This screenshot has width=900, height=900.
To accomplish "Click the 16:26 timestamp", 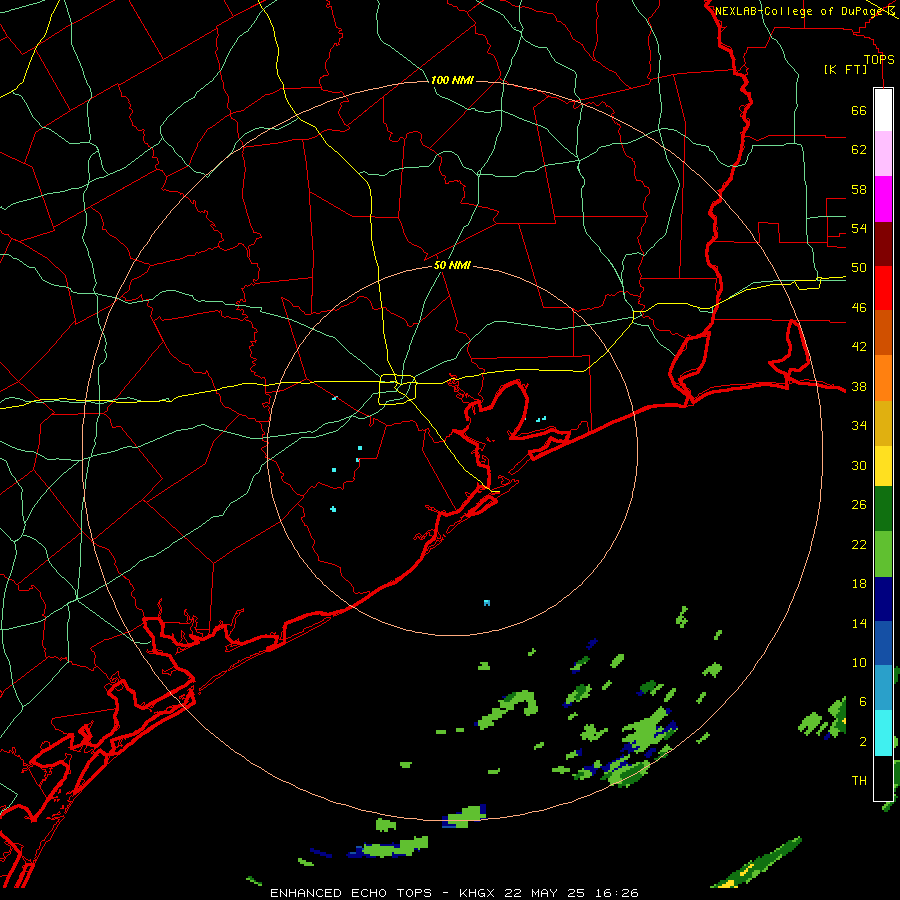I will (616, 893).
